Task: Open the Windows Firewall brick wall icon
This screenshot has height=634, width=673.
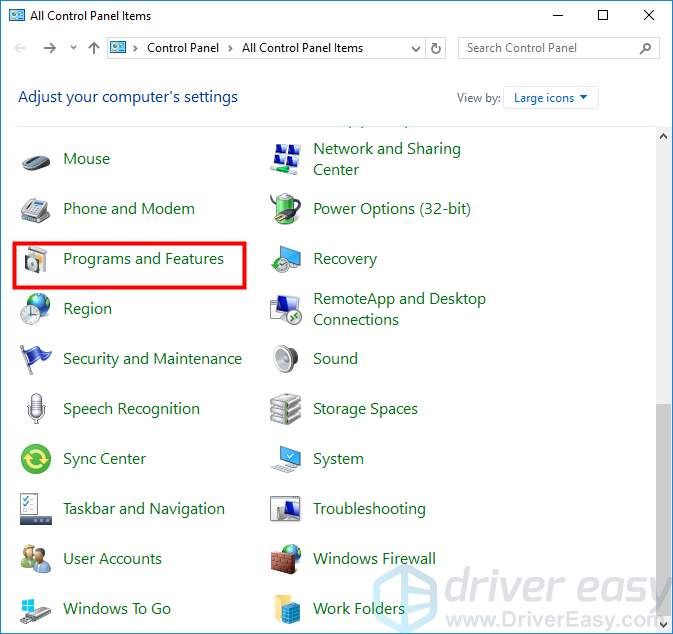Action: (x=286, y=559)
